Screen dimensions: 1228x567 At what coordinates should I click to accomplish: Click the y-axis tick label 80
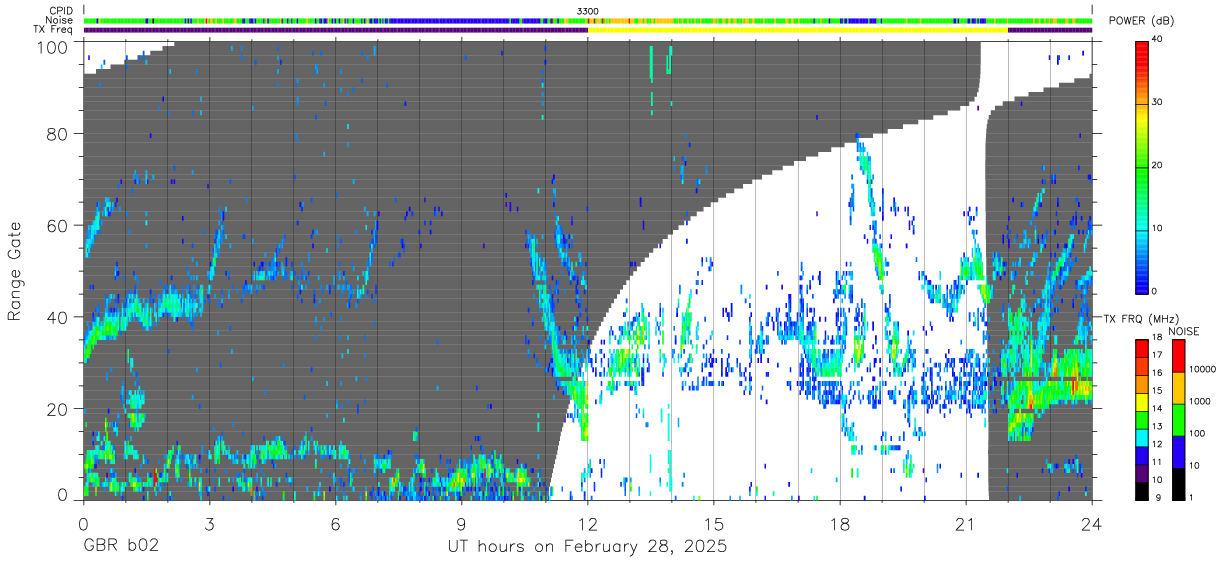pos(59,134)
